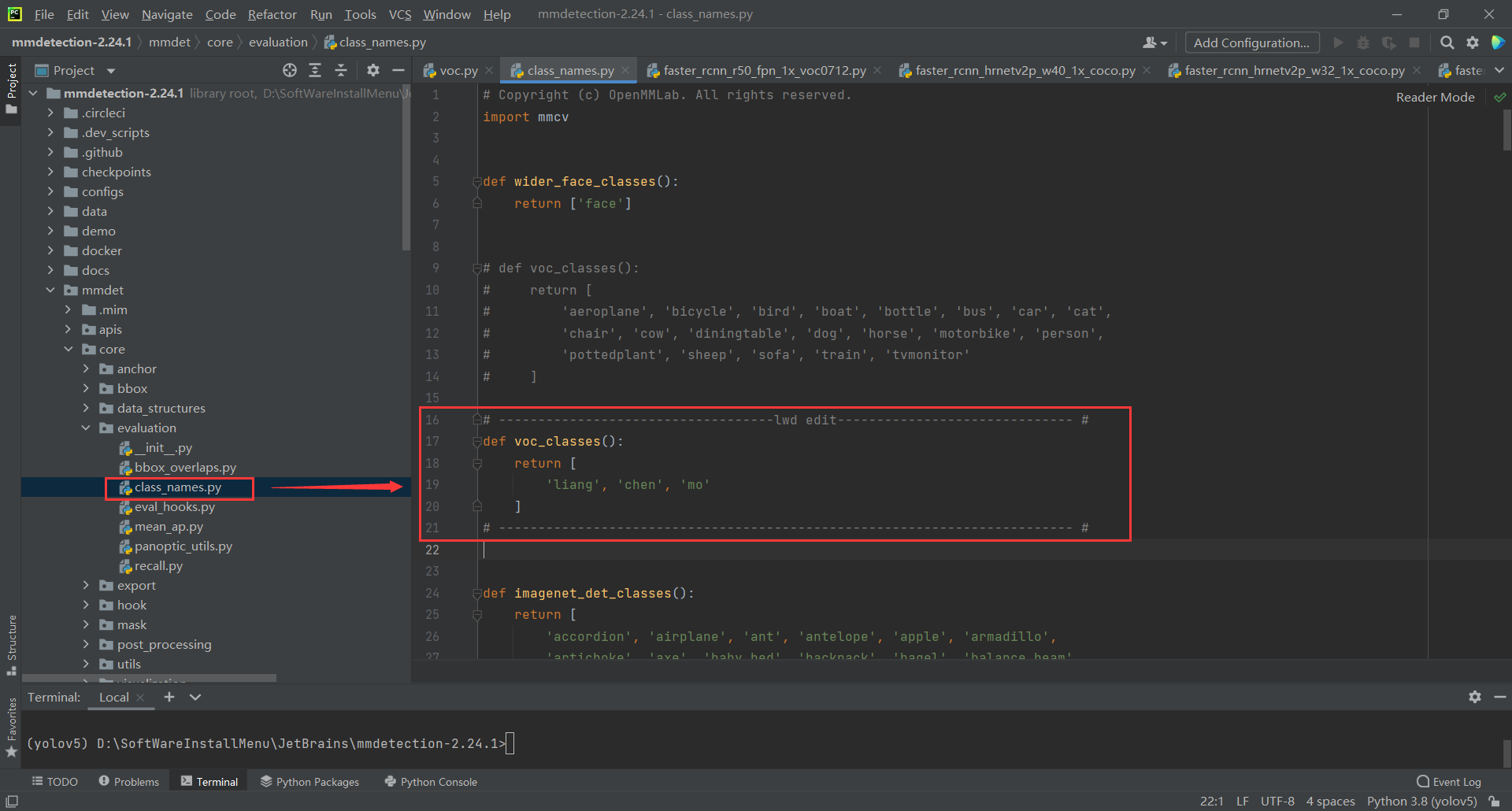Click the Add Configuration button
1512x811 pixels.
pyautogui.click(x=1251, y=43)
